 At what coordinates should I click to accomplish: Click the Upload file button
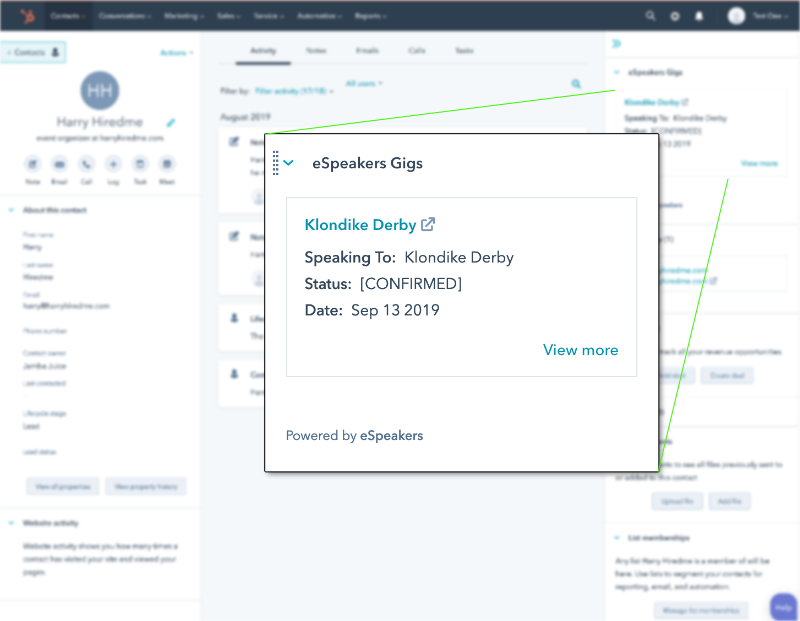[677, 501]
